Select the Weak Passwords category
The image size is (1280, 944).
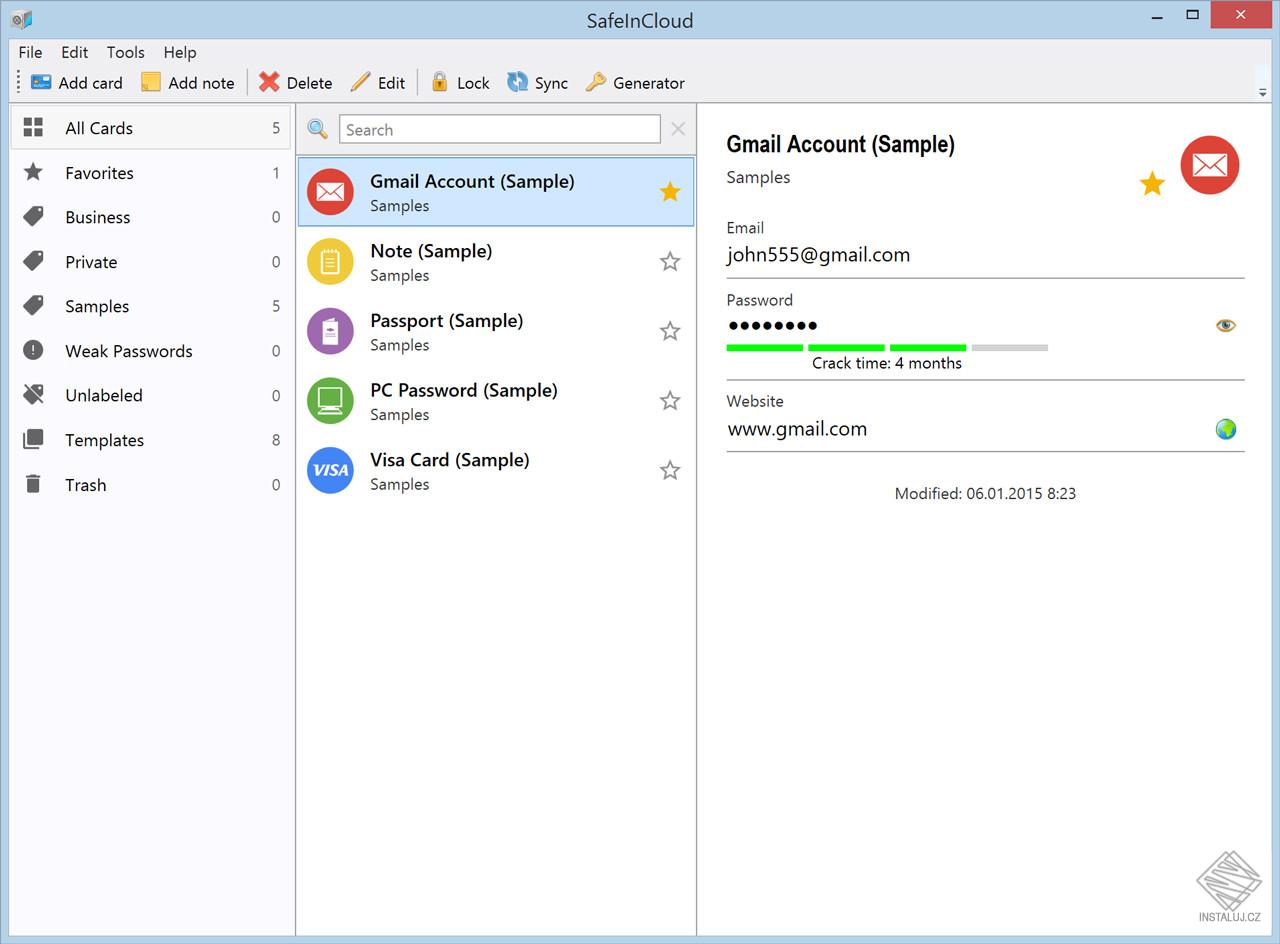coord(128,351)
